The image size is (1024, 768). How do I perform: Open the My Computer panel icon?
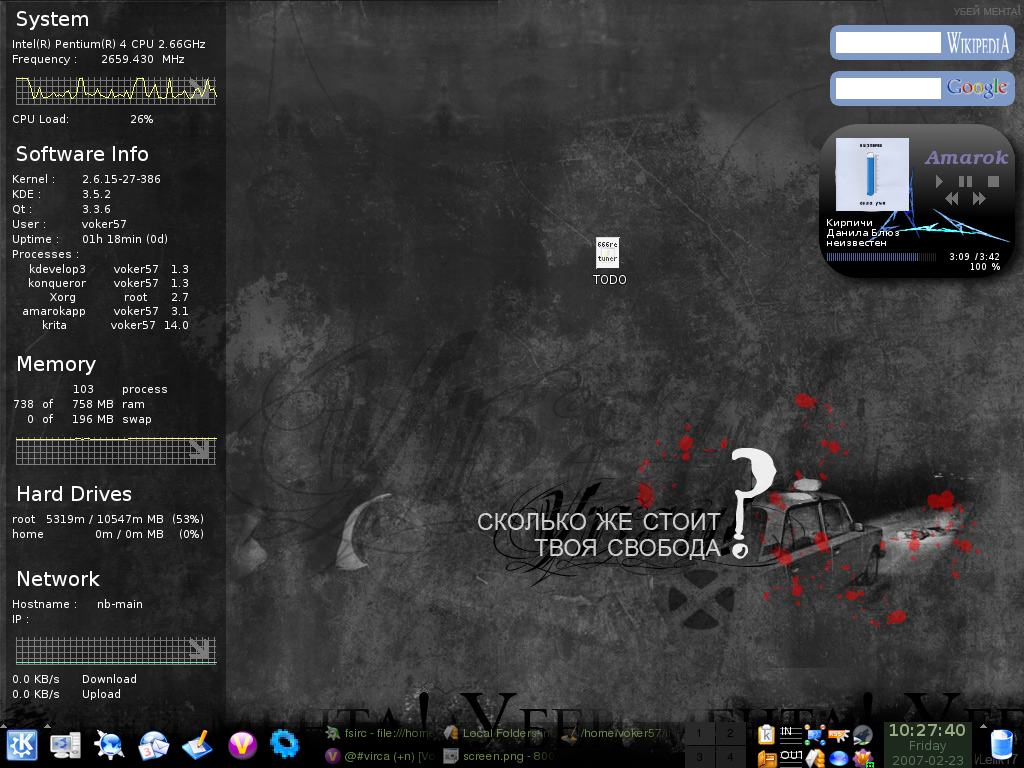pos(66,745)
